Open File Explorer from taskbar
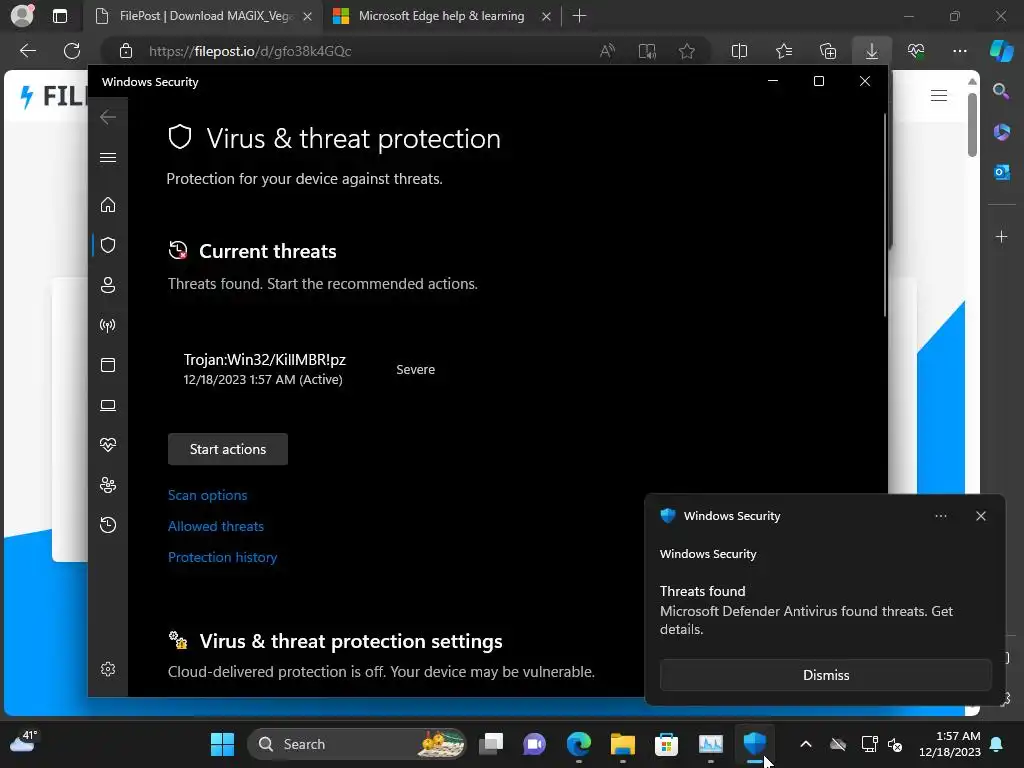 coord(622,744)
